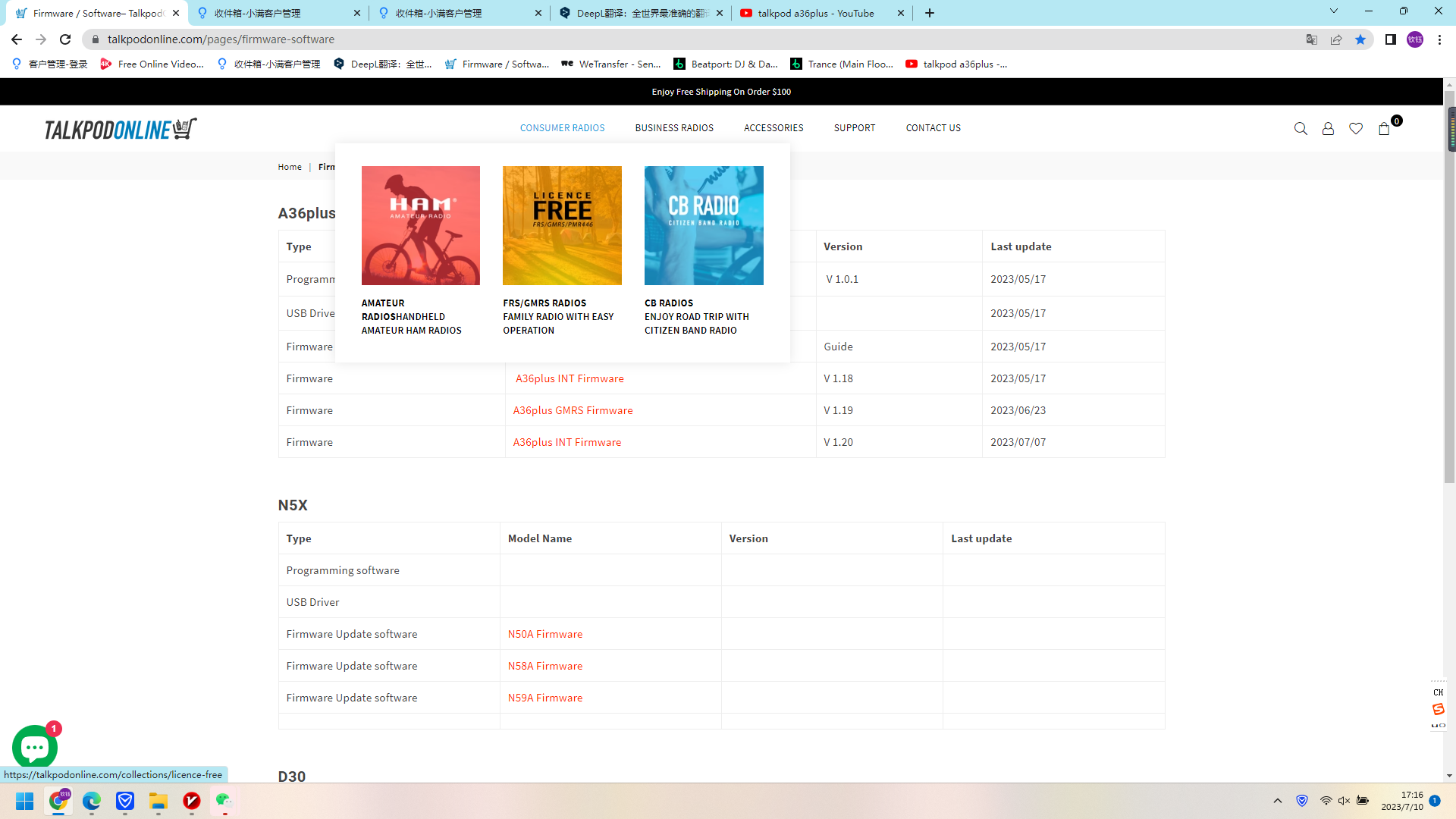The width and height of the screenshot is (1456, 819).
Task: Open WeChat from the taskbar
Action: pyautogui.click(x=224, y=801)
